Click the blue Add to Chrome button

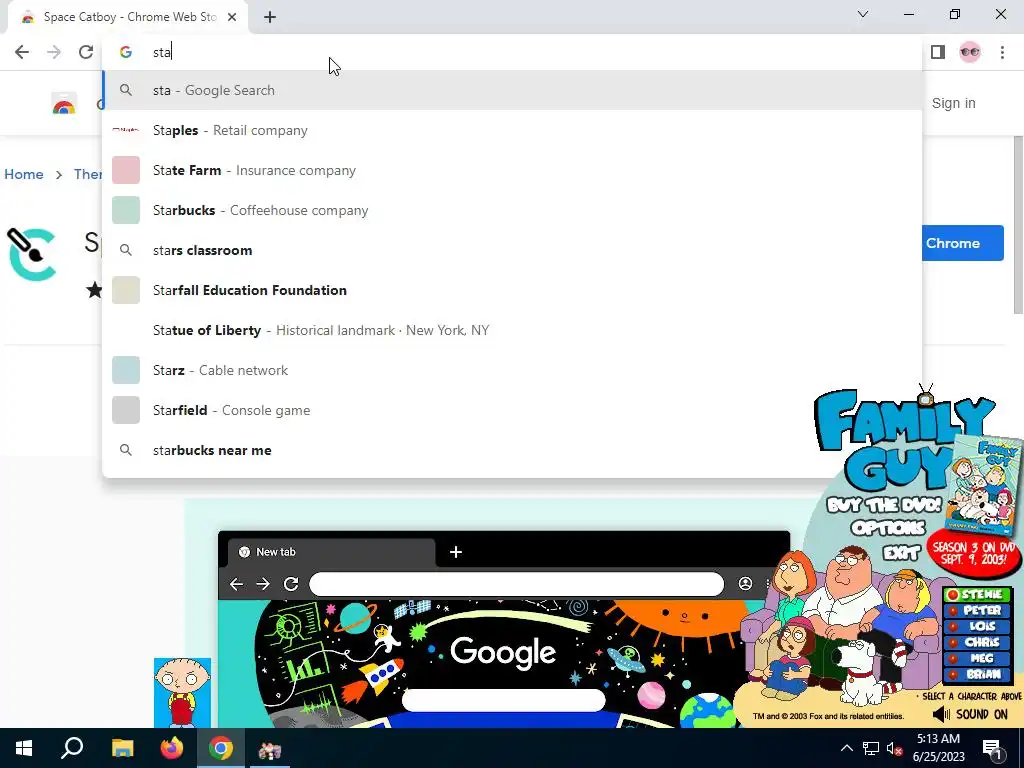click(963, 243)
